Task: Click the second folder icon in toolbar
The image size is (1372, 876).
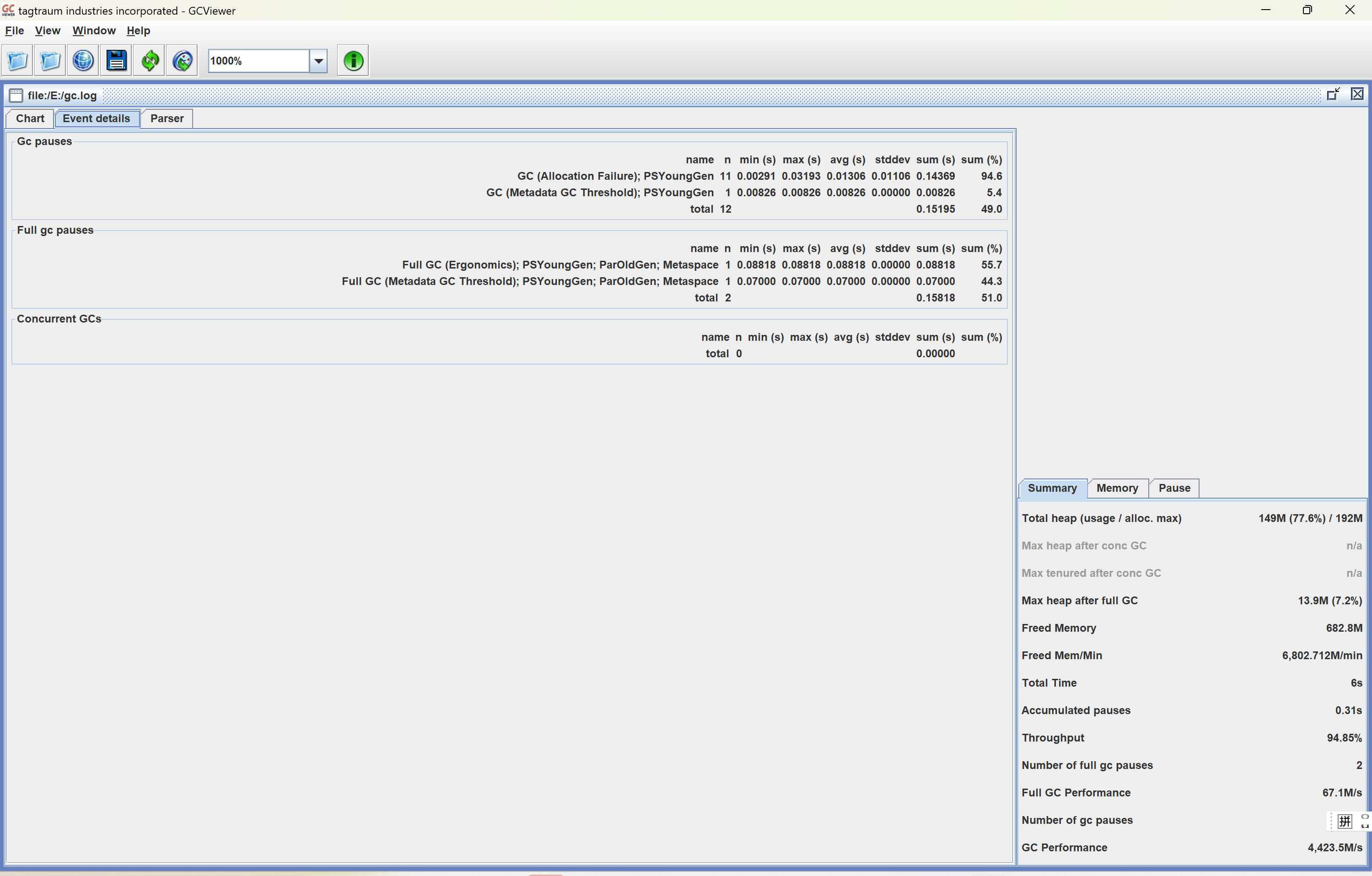Action: pos(50,60)
